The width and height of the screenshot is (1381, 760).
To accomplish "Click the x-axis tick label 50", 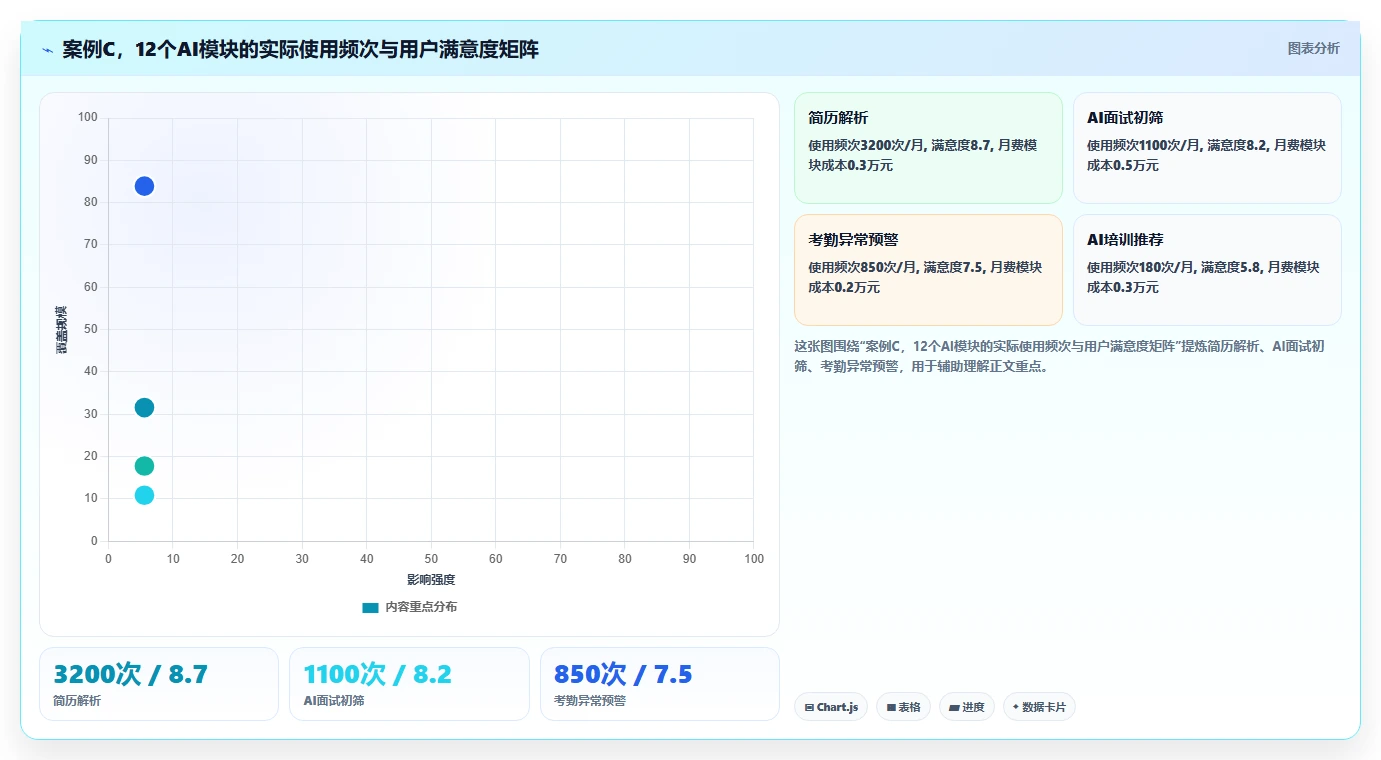I will pyautogui.click(x=431, y=559).
